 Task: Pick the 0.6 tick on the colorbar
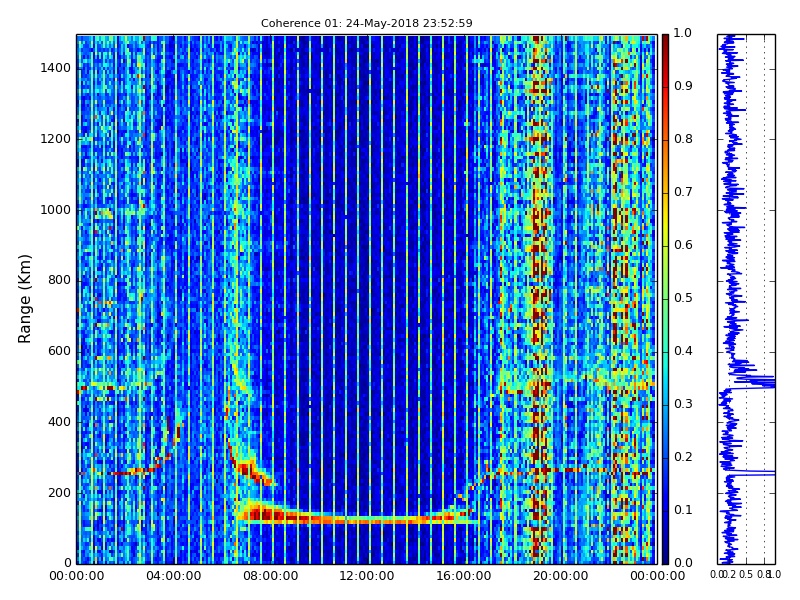[683, 245]
